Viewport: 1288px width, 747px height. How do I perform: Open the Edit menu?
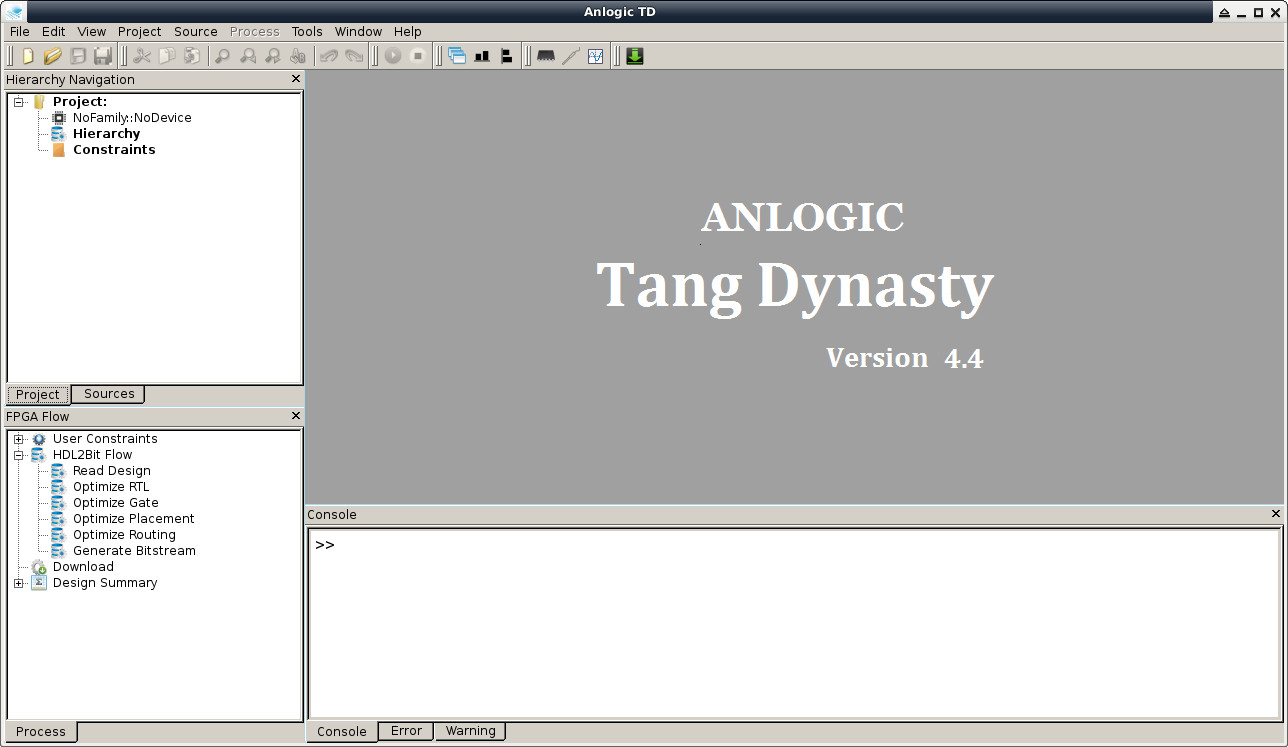[x=54, y=31]
